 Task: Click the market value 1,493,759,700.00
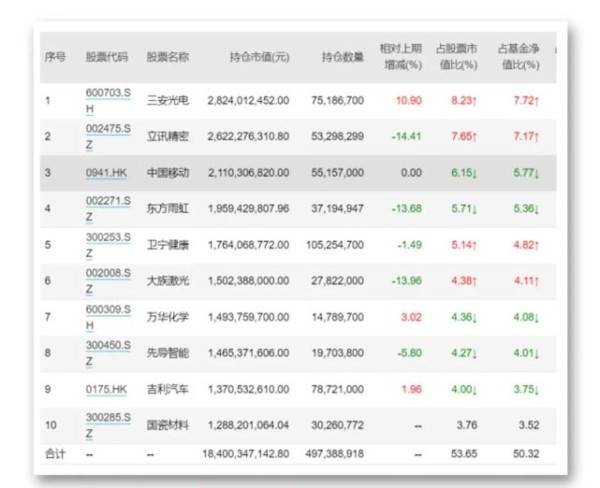pos(248,317)
